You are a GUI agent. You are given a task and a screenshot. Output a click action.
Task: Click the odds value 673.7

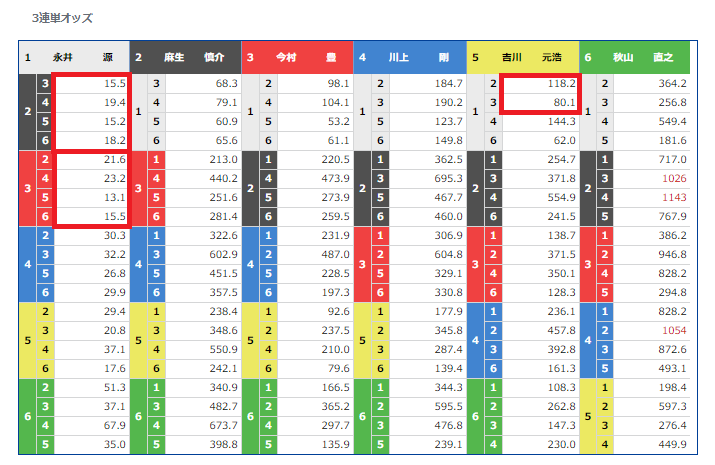click(223, 425)
